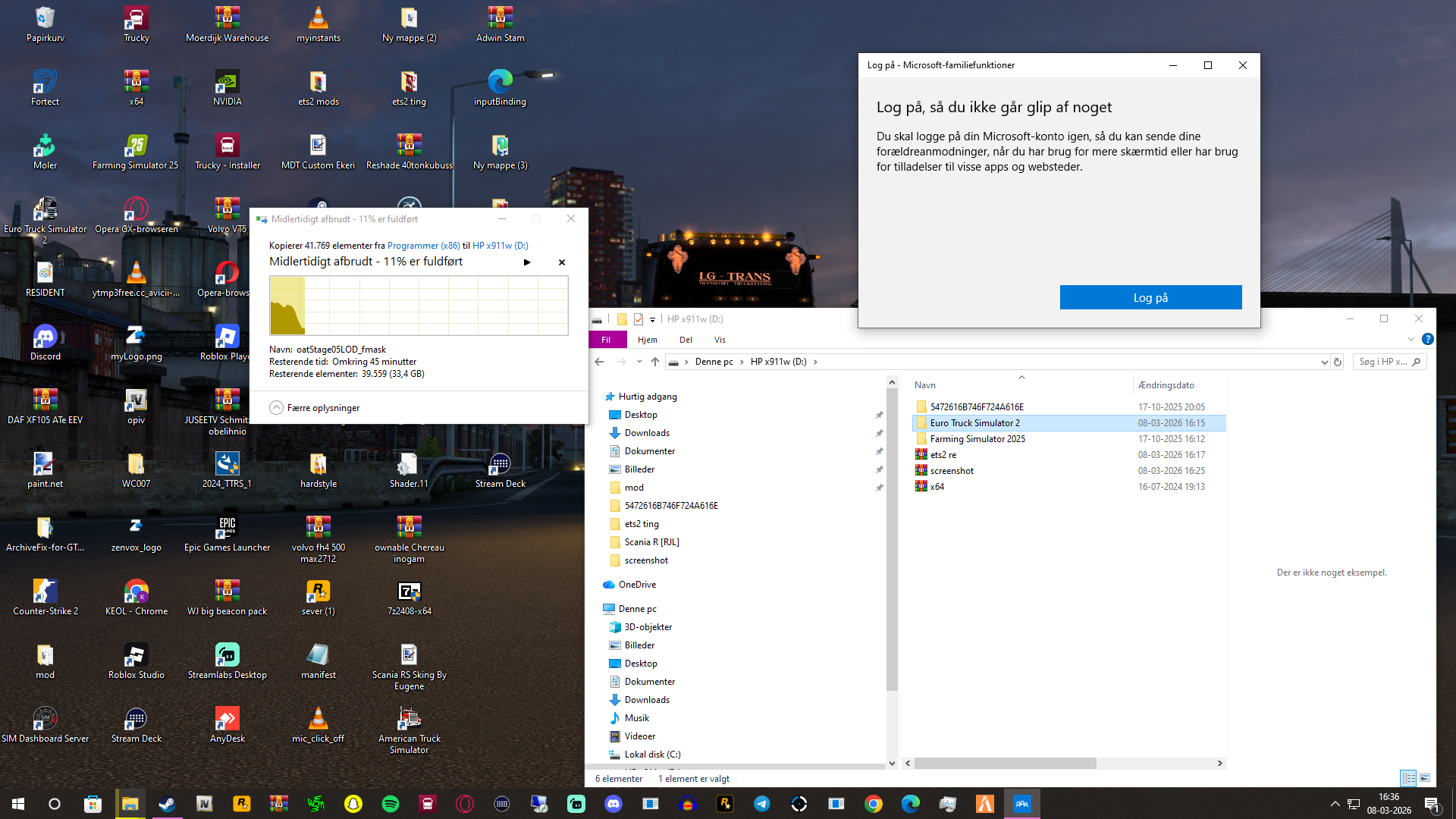
Task: Open Spotify from the taskbar
Action: point(391,804)
